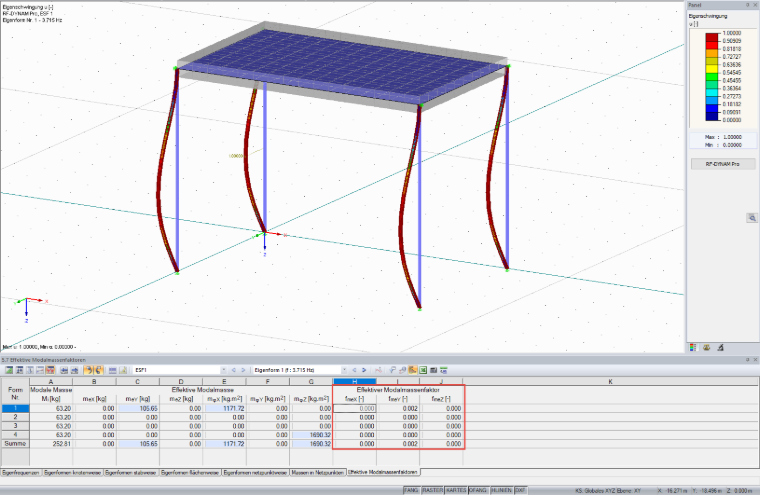This screenshot has width=760, height=495.
Task: Select the previous case with left arrow beside ESF1
Action: point(234,370)
